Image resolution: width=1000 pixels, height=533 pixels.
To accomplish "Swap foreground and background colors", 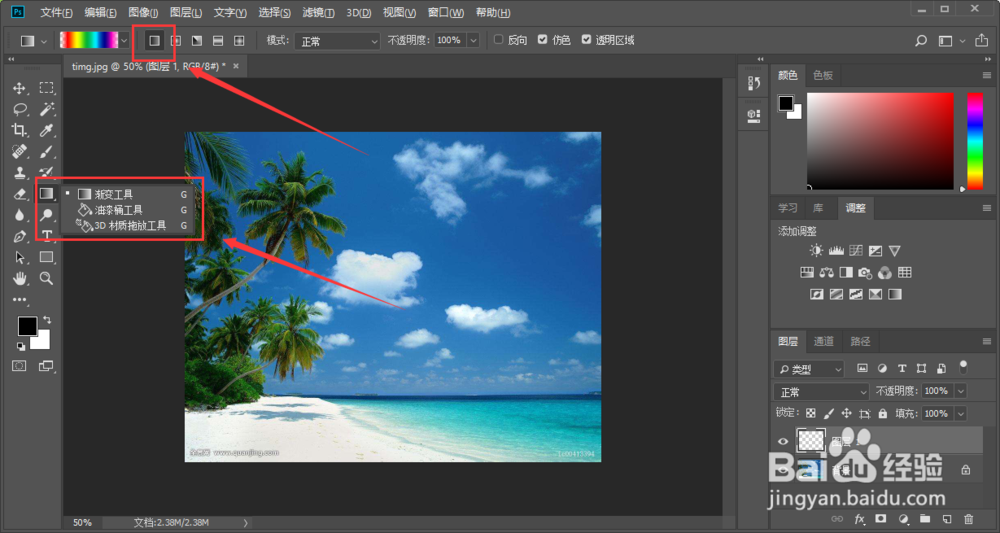I will coord(47,319).
